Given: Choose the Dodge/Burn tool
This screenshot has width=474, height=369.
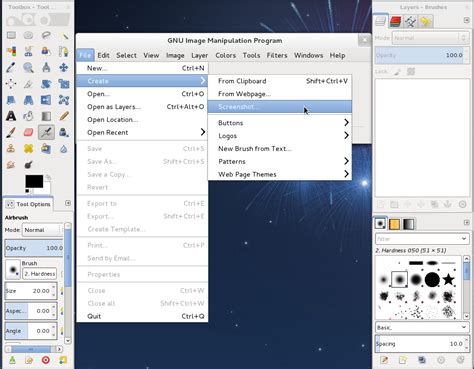Looking at the screenshot, I should (28, 165).
